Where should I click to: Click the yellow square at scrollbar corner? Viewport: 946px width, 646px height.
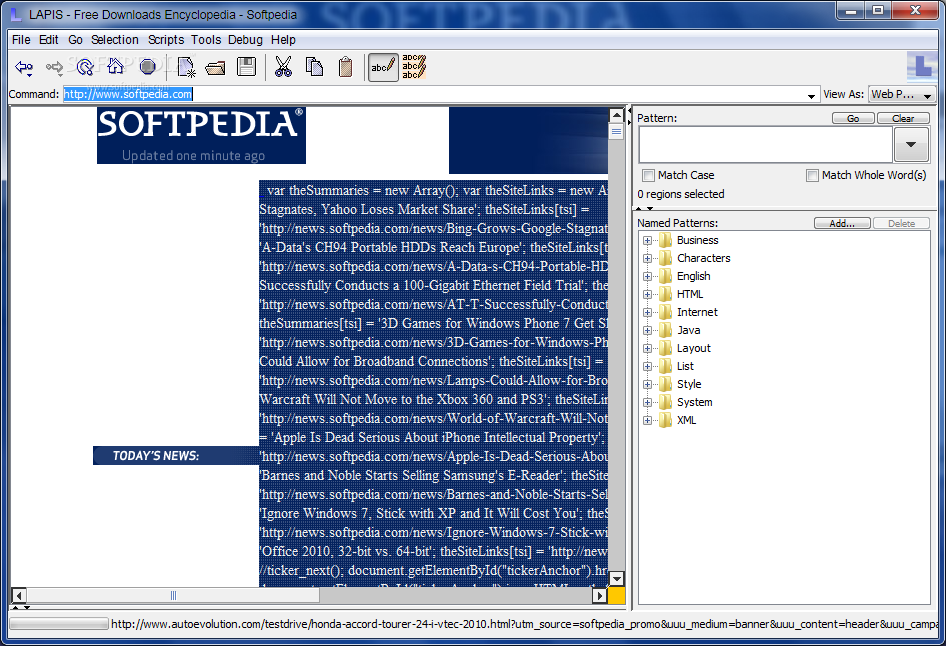616,595
